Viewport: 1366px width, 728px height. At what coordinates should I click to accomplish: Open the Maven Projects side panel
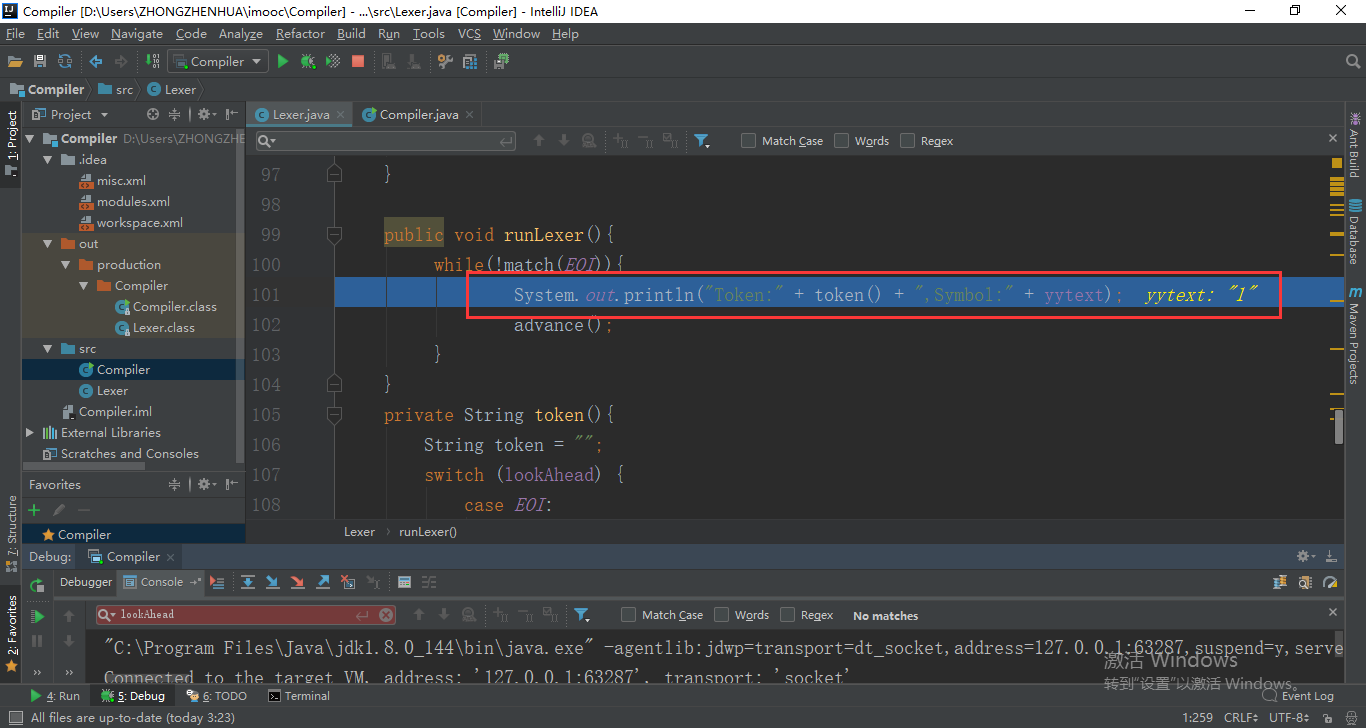coord(1355,336)
